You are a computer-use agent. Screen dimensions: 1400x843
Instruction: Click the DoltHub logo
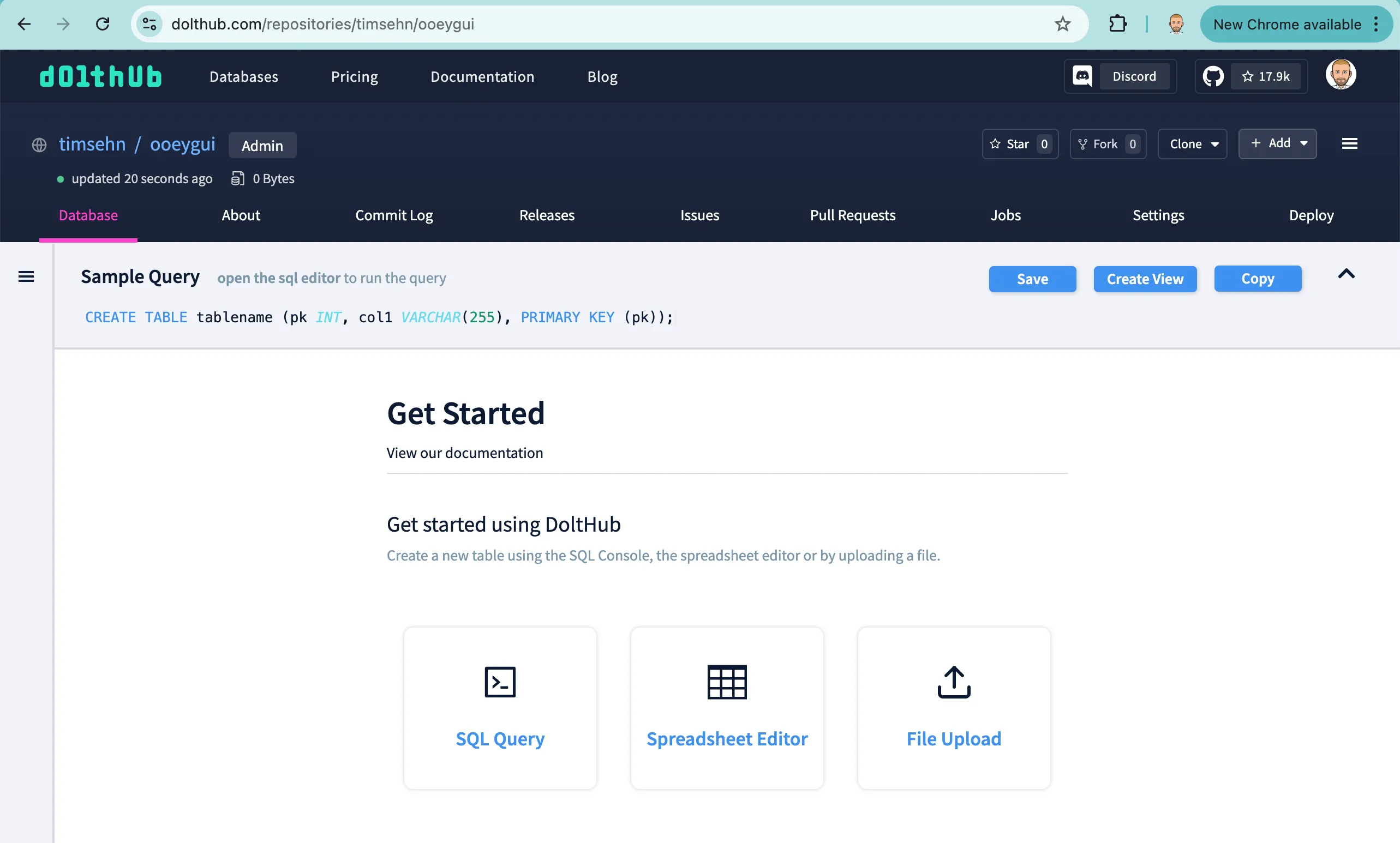100,76
